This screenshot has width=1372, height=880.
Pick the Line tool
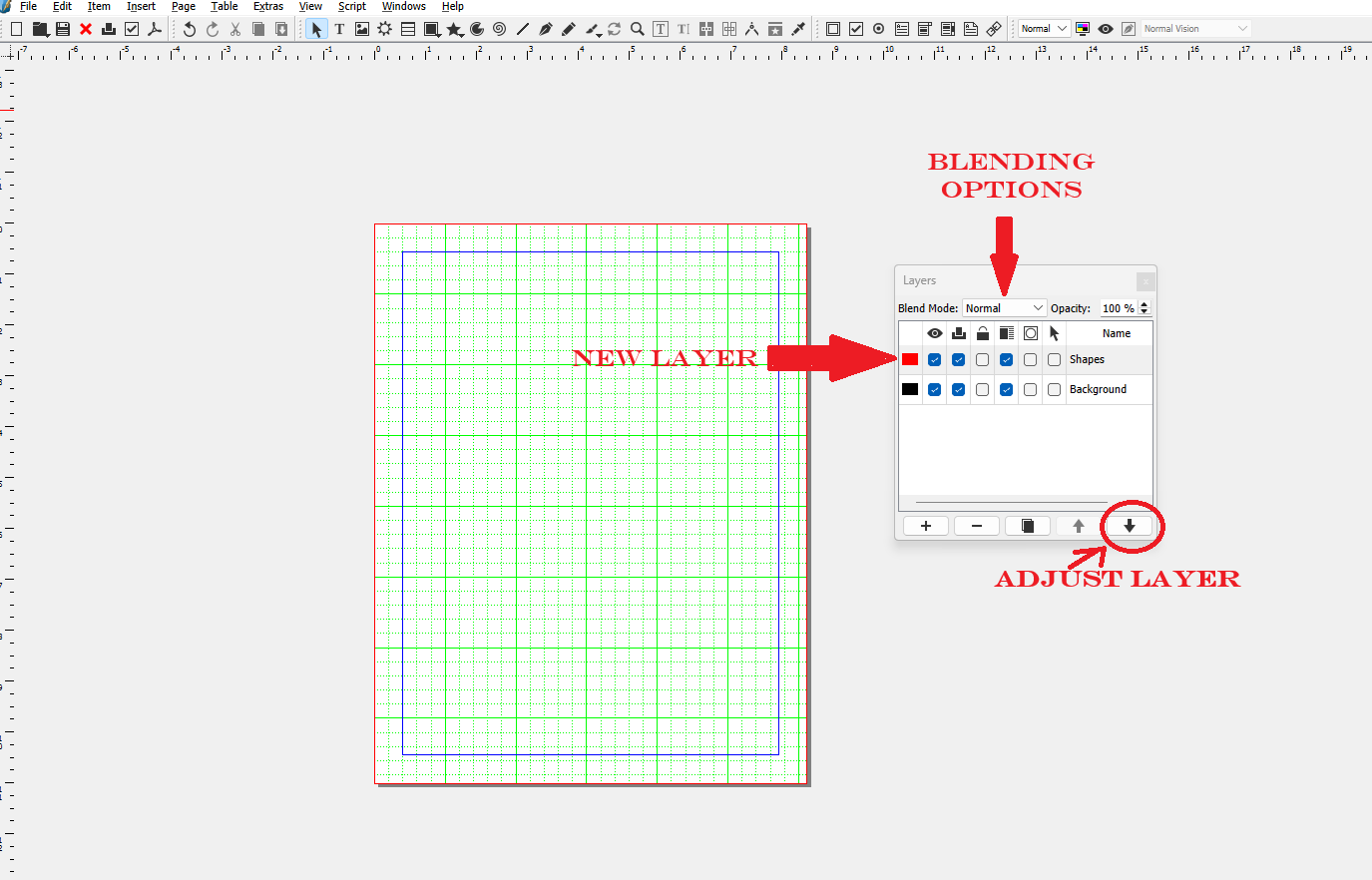523,29
